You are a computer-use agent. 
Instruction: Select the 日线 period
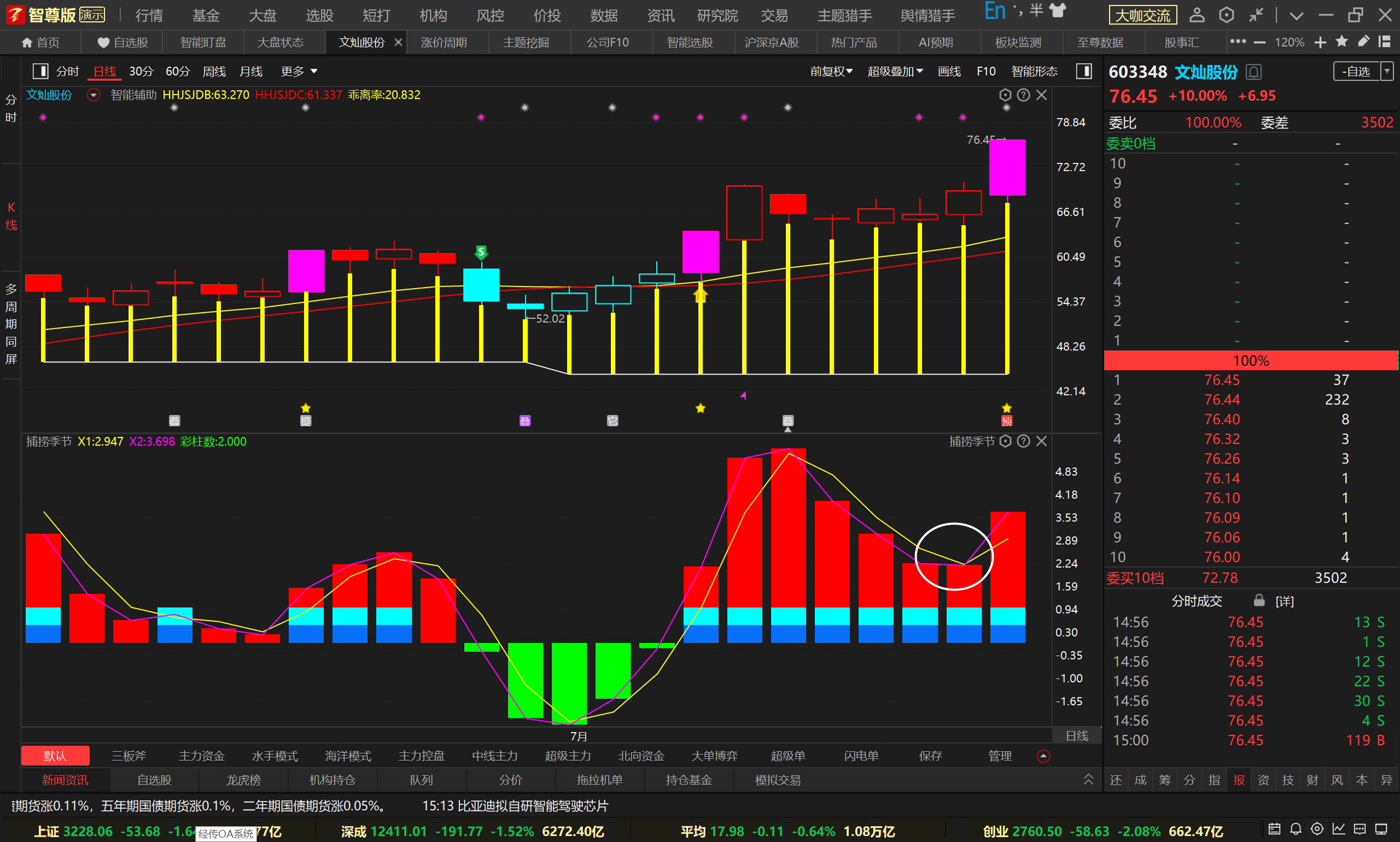104,72
